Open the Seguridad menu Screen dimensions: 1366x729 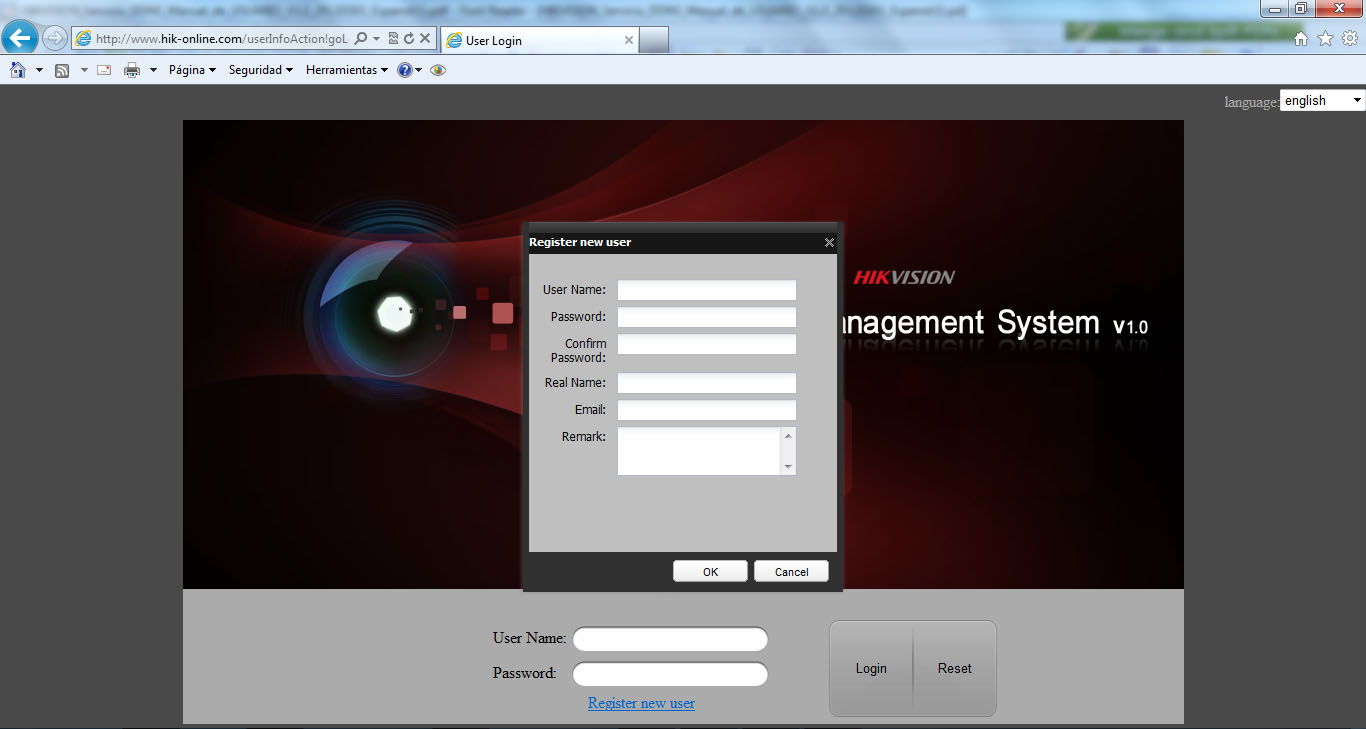[x=261, y=70]
